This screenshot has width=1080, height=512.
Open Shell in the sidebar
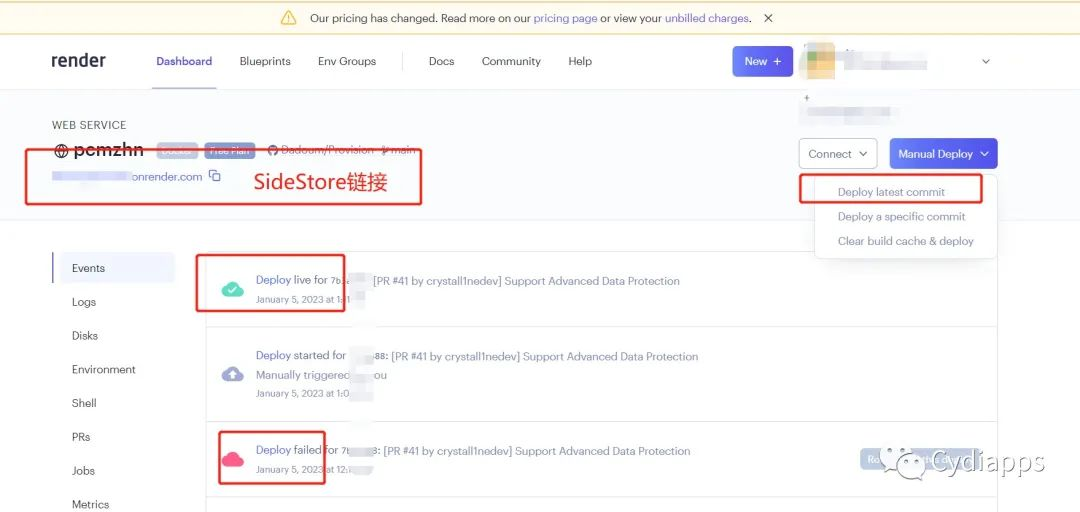click(x=84, y=403)
